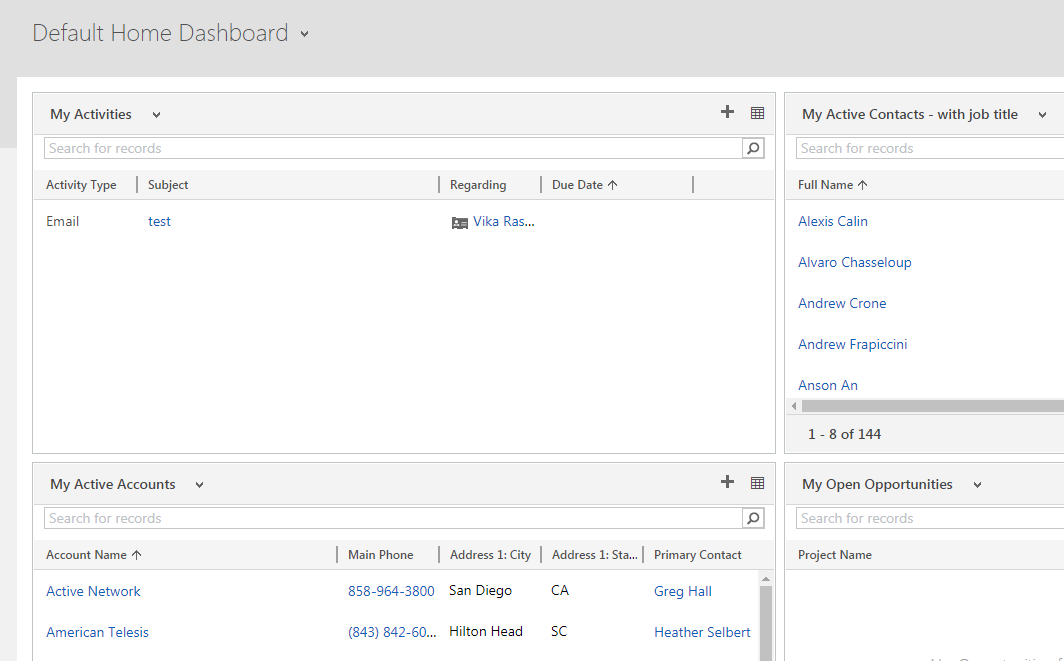
Task: Open Alexis Calin contact record
Action: pos(832,221)
